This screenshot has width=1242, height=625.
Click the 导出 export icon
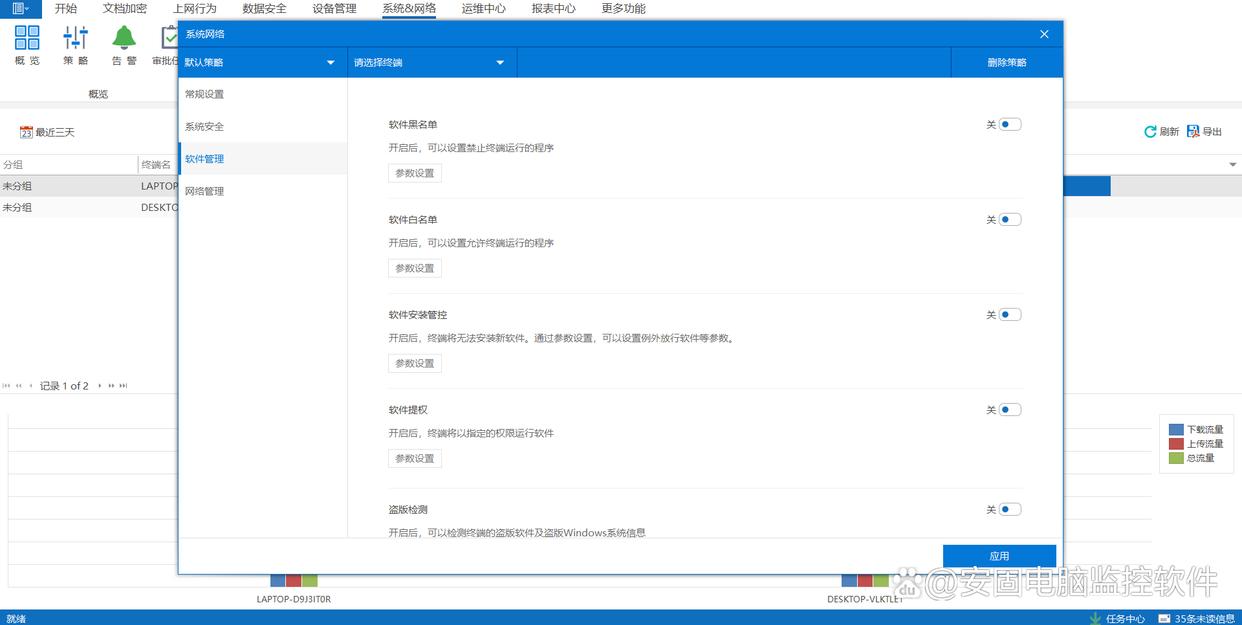pos(1193,132)
